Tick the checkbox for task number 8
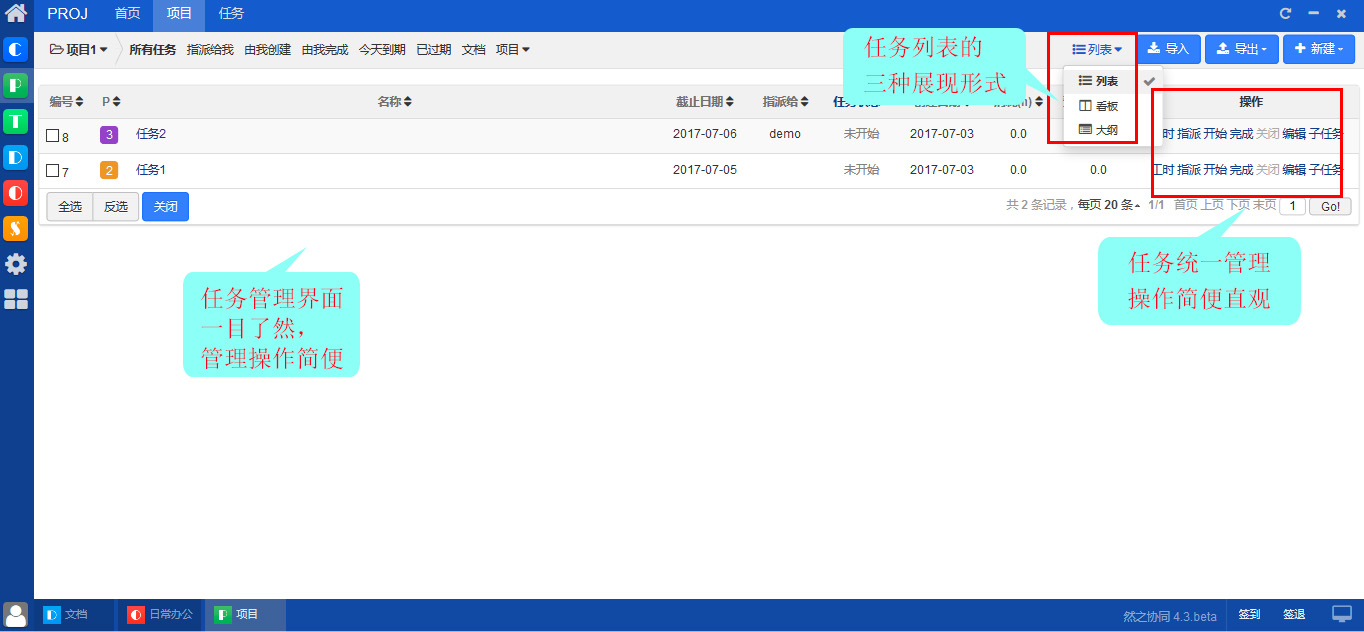Viewport: 1364px width, 632px height. [53, 135]
